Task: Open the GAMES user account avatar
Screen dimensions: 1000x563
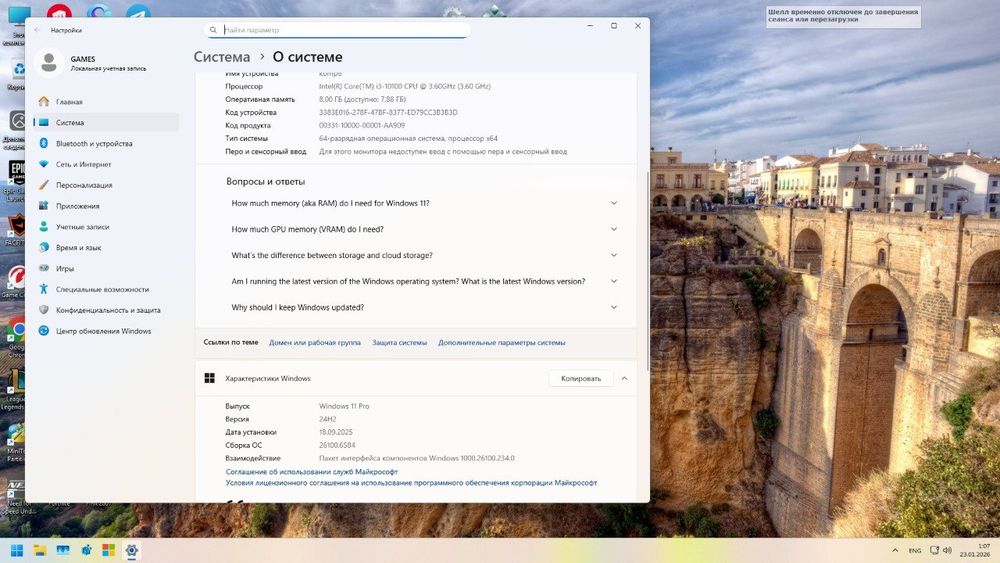Action: tap(48, 62)
